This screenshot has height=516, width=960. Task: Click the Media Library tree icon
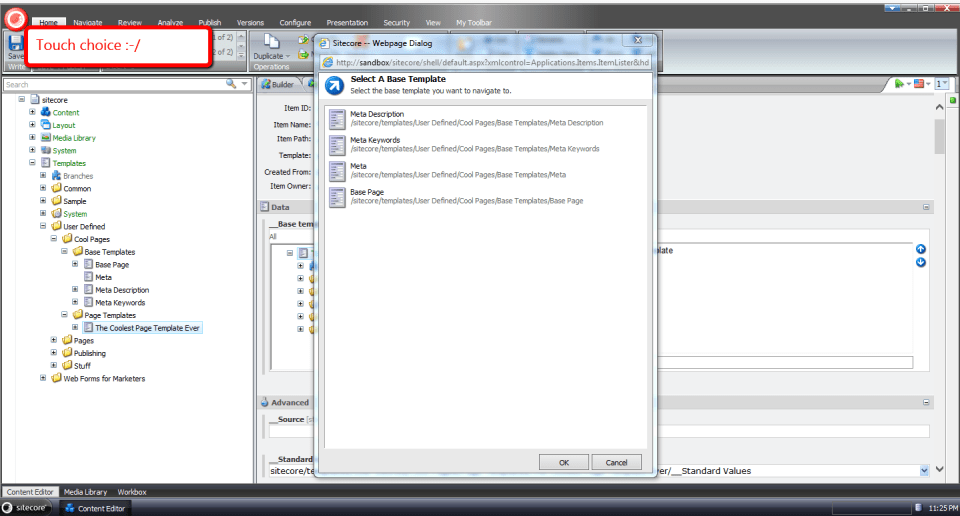coord(45,138)
